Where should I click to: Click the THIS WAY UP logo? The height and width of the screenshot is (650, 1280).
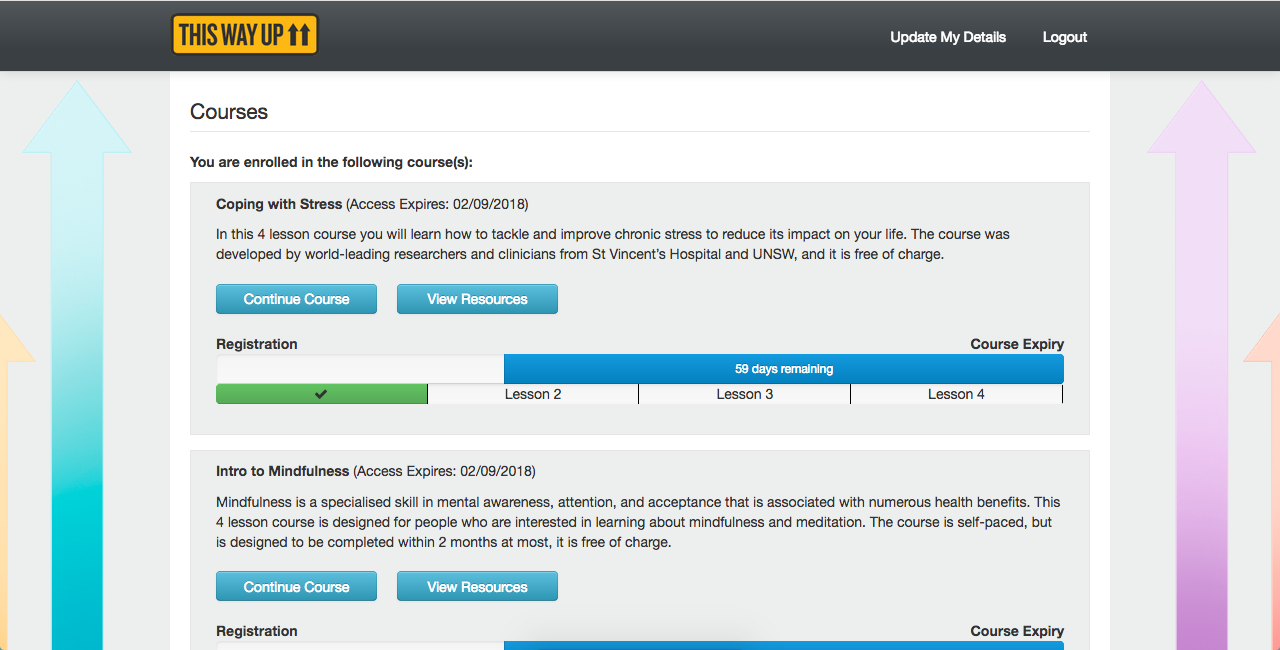(x=245, y=35)
